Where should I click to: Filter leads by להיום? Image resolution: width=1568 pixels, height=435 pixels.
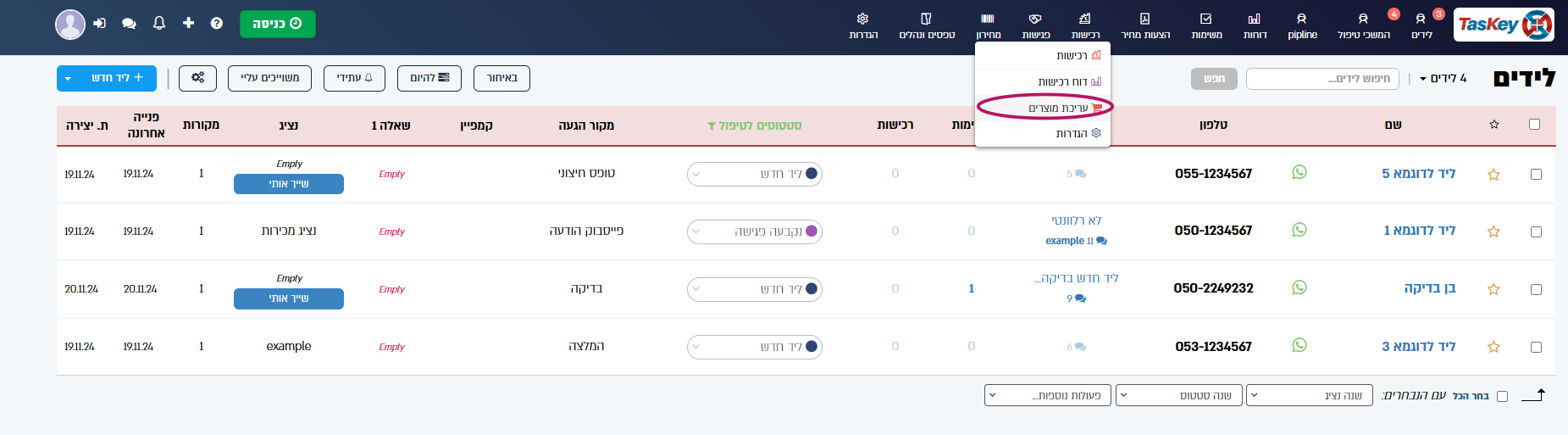point(429,78)
